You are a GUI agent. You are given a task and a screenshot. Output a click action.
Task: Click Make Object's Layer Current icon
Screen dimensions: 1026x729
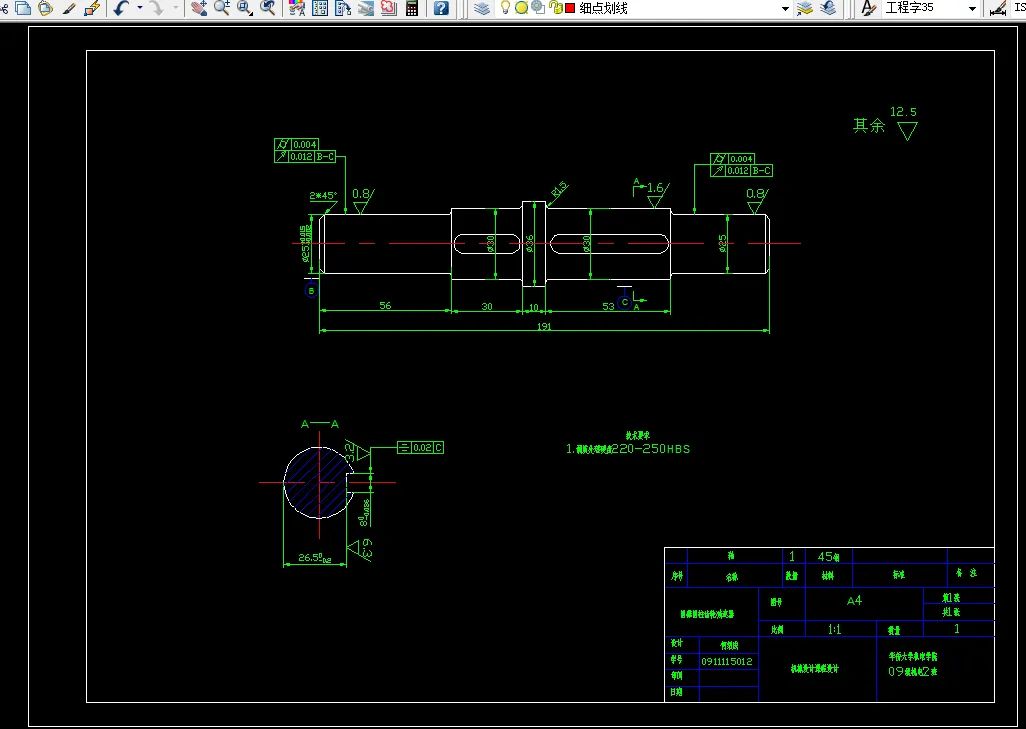tap(805, 8)
